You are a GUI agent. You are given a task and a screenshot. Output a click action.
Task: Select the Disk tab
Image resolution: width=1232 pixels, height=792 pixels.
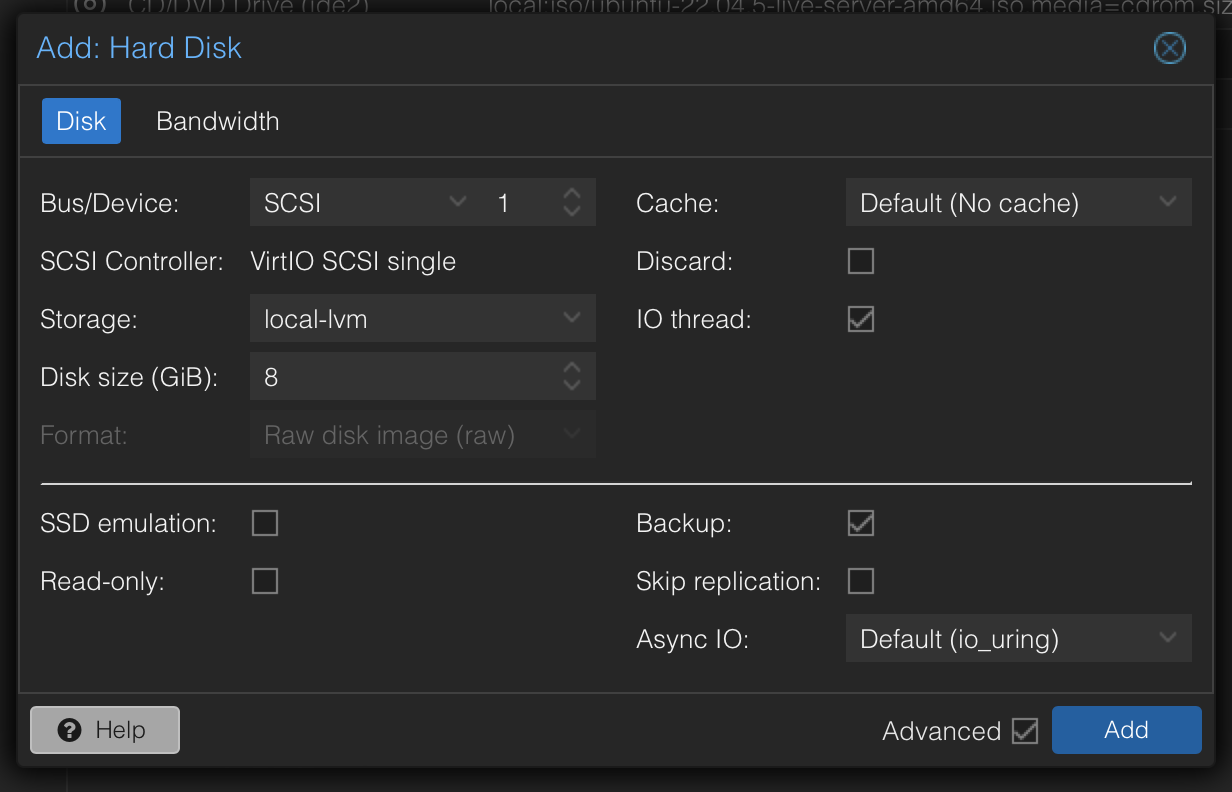click(81, 121)
